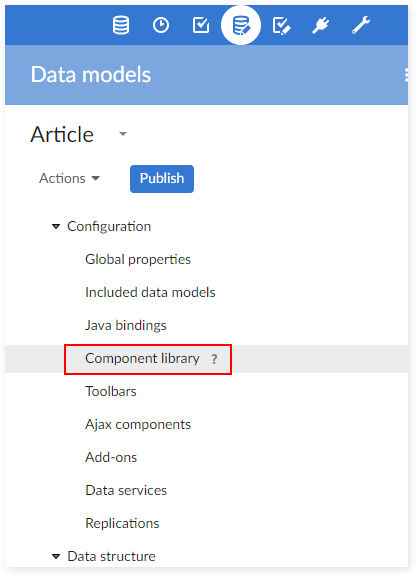
Task: Open the Data (database) perspective icon
Action: click(x=121, y=25)
